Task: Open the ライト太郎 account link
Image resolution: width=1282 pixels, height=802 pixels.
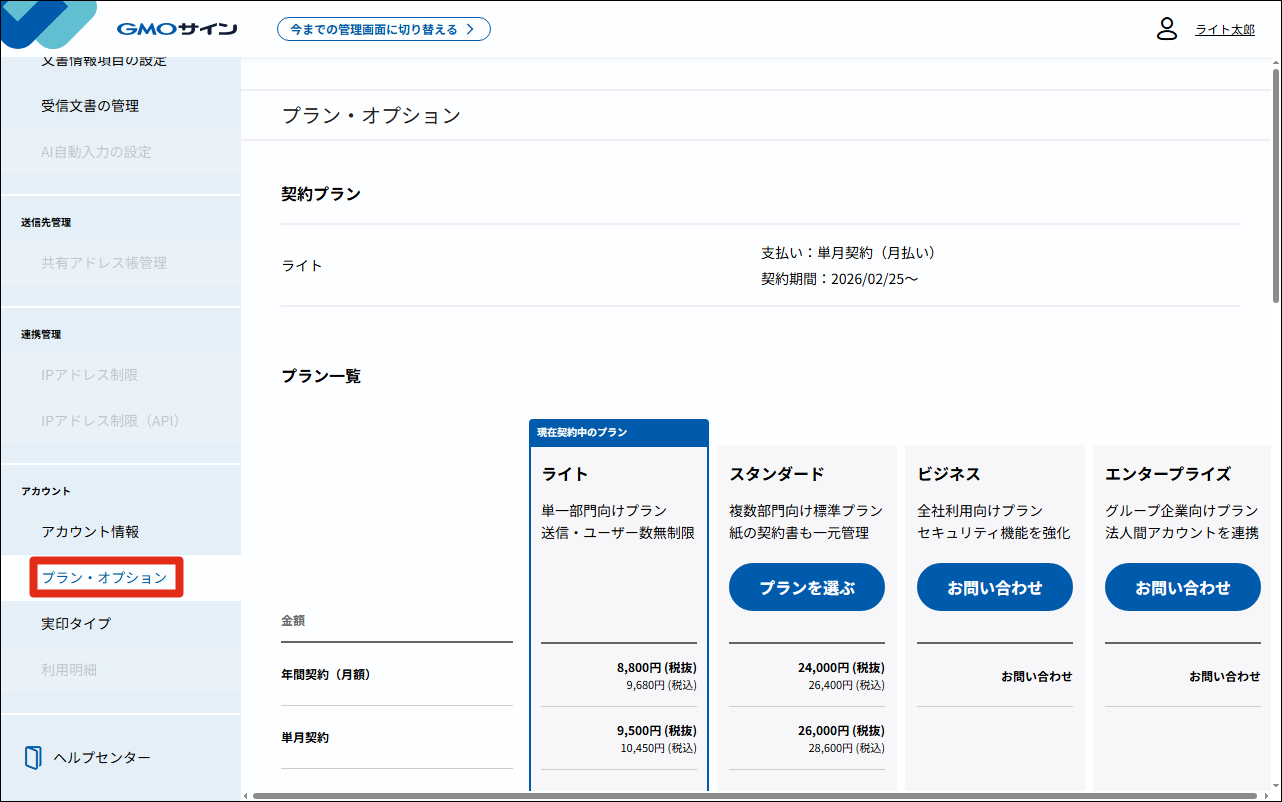Action: [1225, 30]
